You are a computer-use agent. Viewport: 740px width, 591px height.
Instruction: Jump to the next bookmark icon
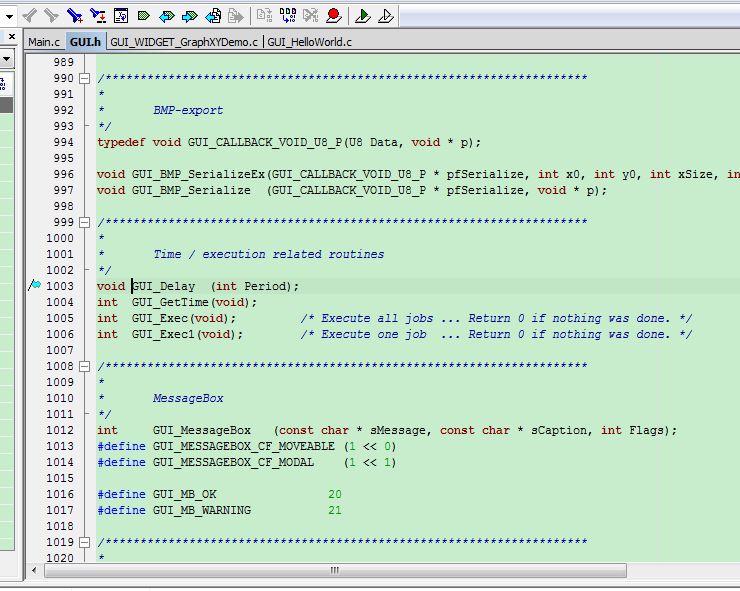(190, 17)
